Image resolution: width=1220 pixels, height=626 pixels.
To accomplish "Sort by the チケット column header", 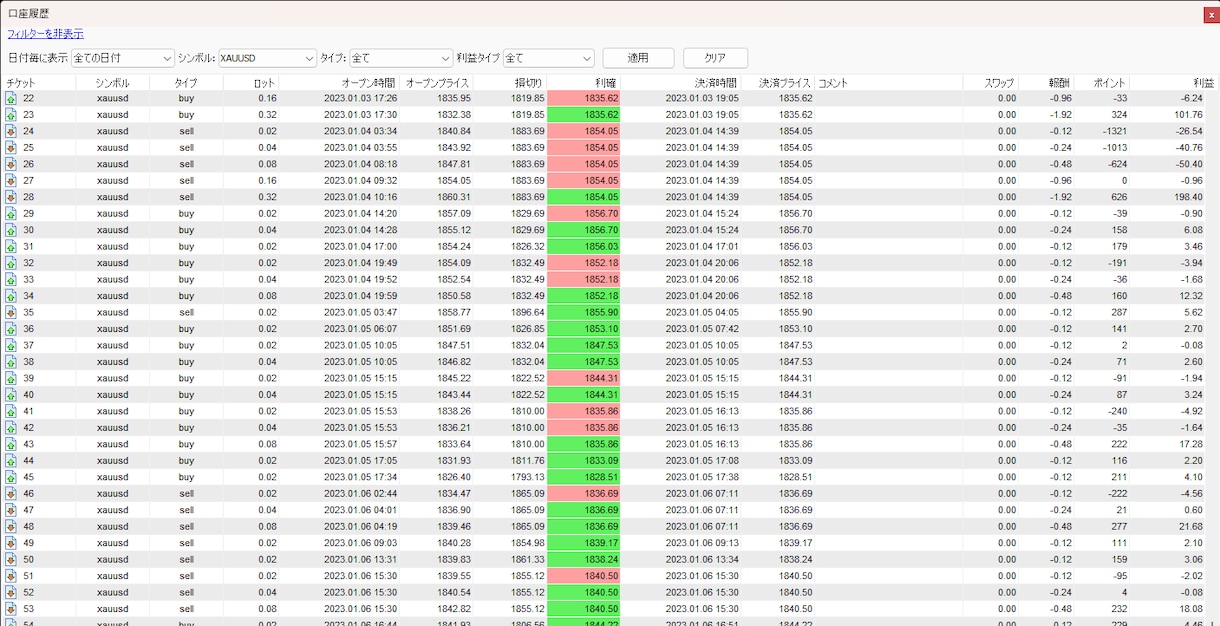I will point(22,83).
